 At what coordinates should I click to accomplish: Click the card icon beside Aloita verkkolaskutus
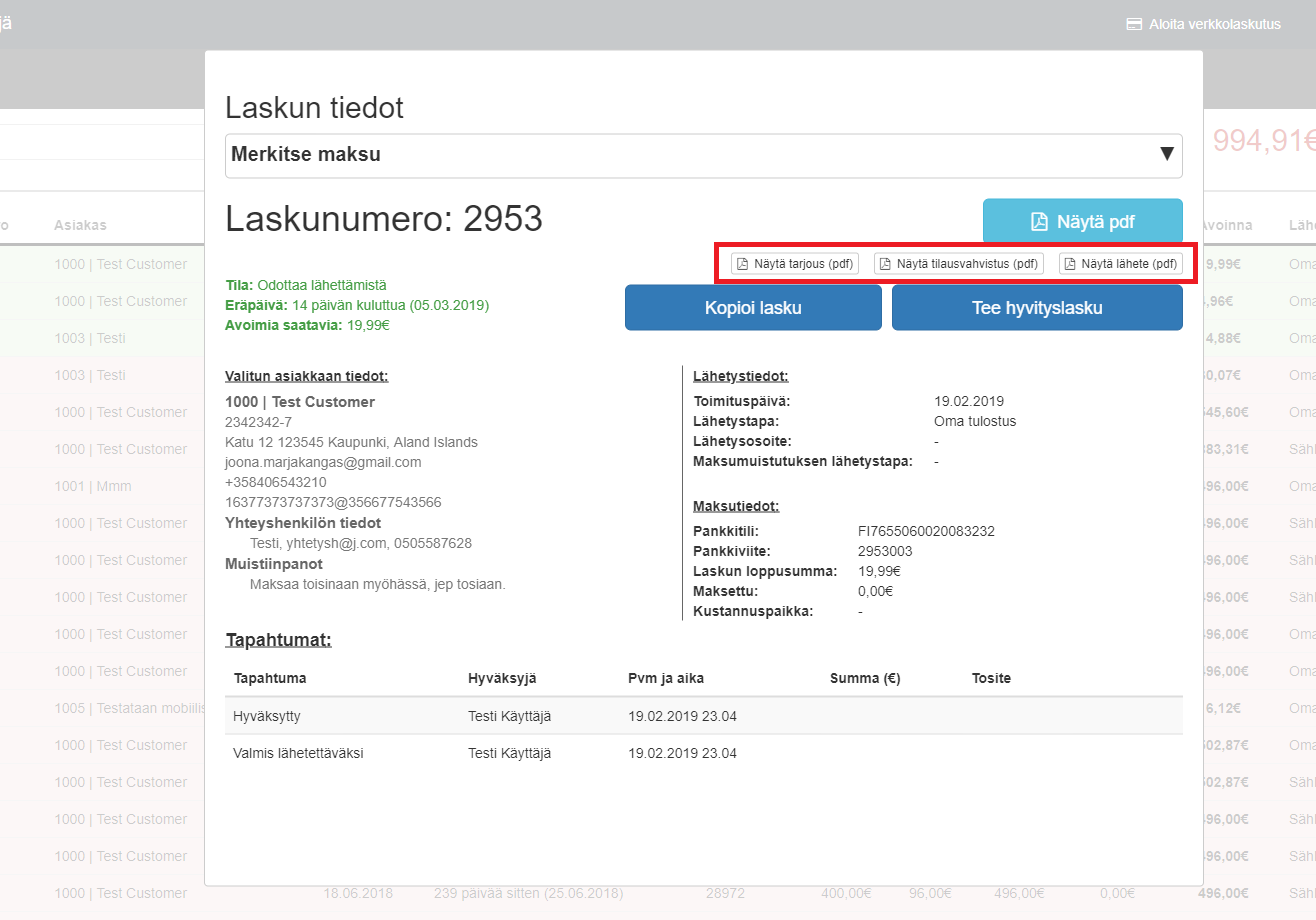[x=1134, y=24]
